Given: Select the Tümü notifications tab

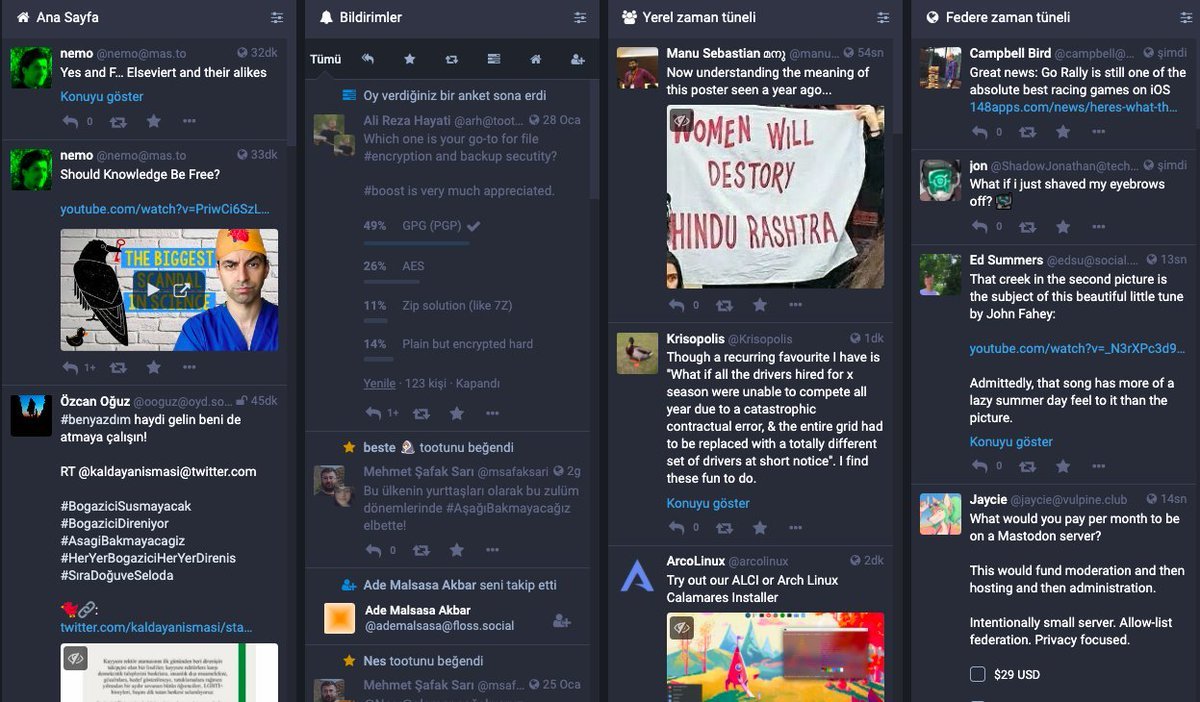Looking at the screenshot, I should [325, 59].
